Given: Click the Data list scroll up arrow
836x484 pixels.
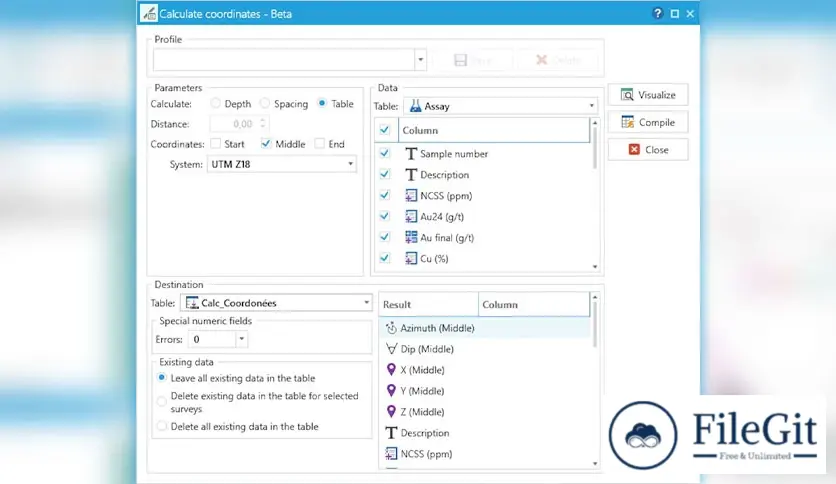Looking at the screenshot, I should pyautogui.click(x=595, y=123).
